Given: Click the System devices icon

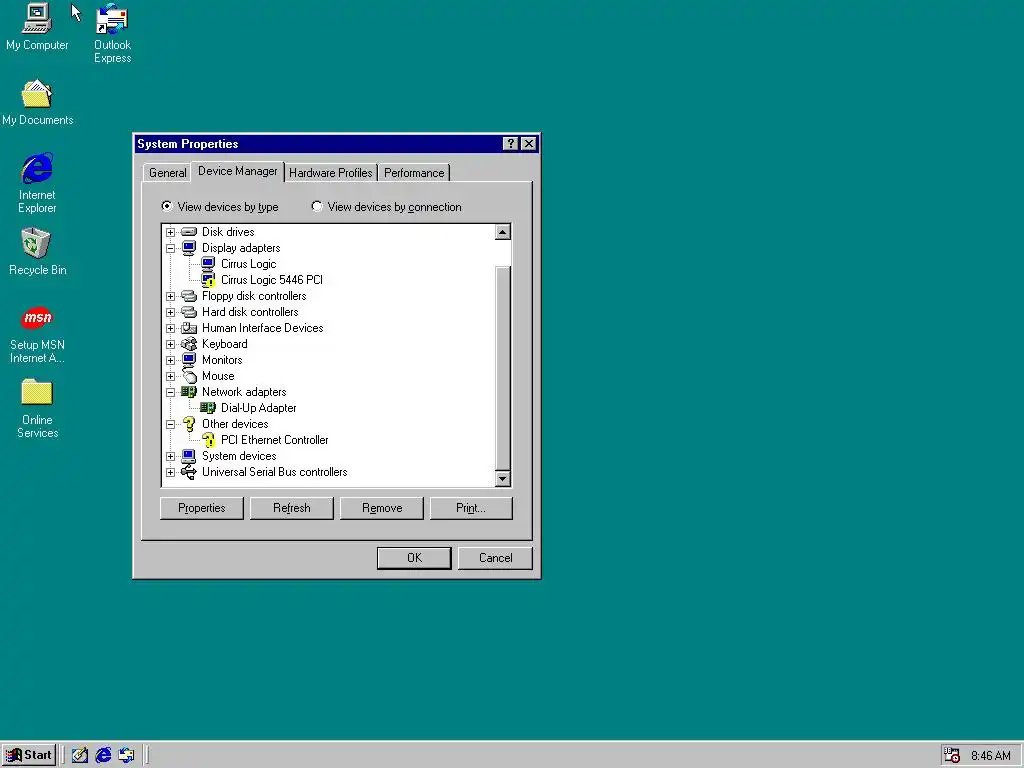Looking at the screenshot, I should (x=189, y=456).
